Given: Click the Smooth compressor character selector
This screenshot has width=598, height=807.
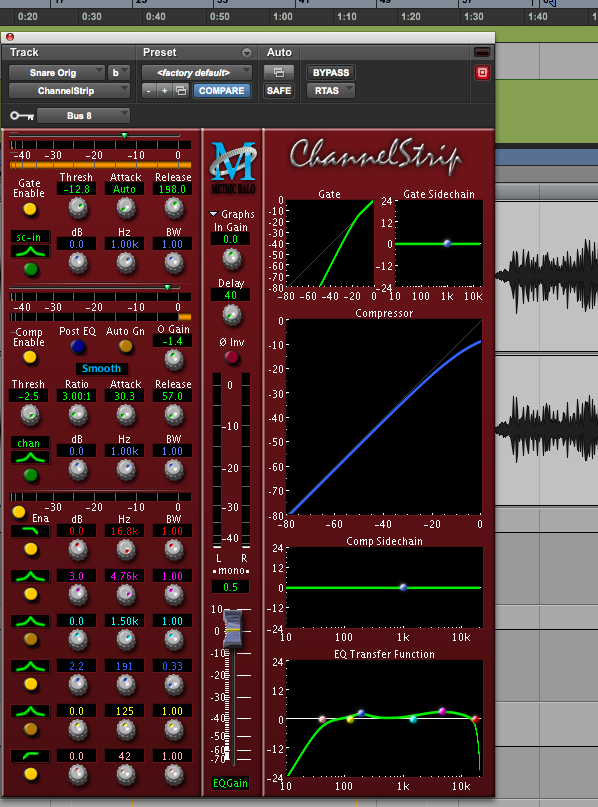Looking at the screenshot, I should click(x=101, y=369).
